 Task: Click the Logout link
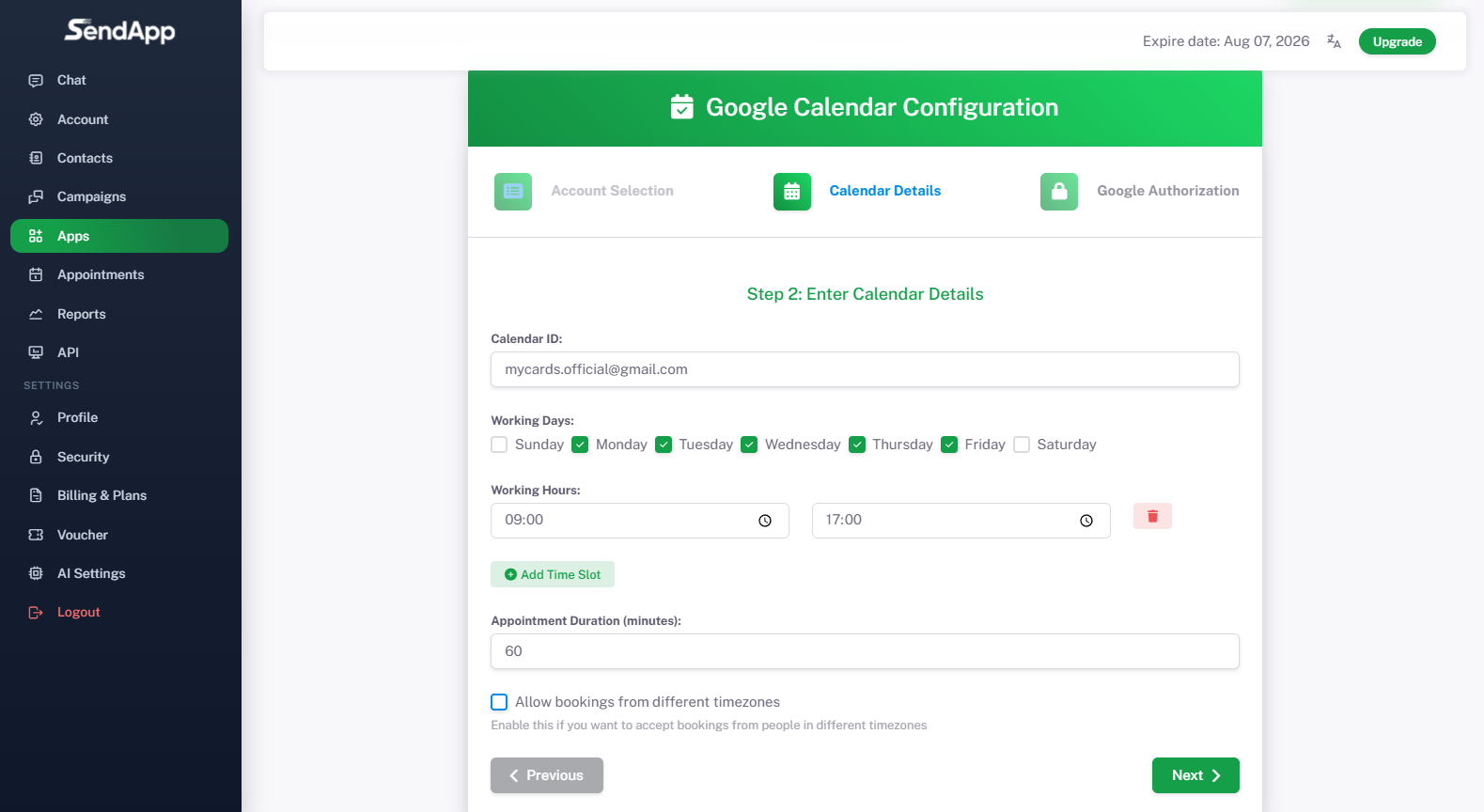pyautogui.click(x=79, y=612)
